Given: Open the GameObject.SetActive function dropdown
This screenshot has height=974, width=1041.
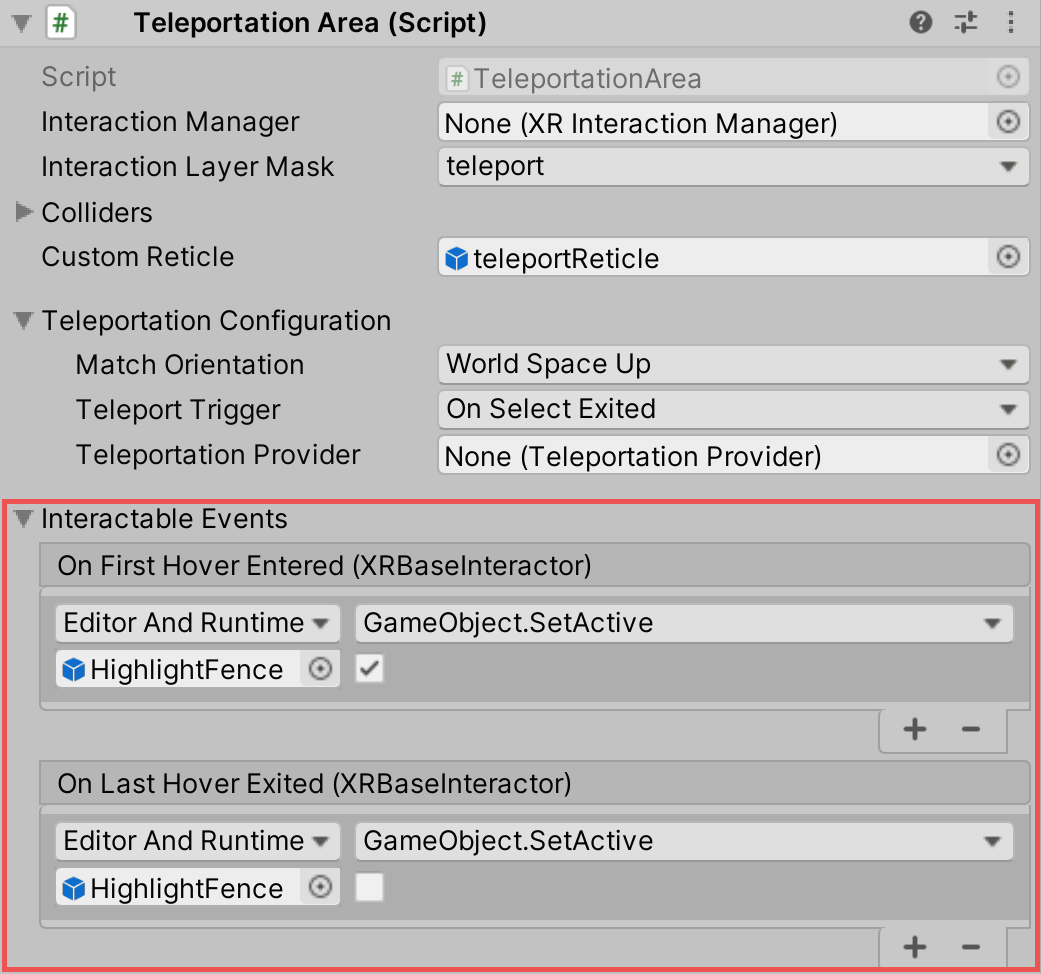Looking at the screenshot, I should [x=684, y=623].
